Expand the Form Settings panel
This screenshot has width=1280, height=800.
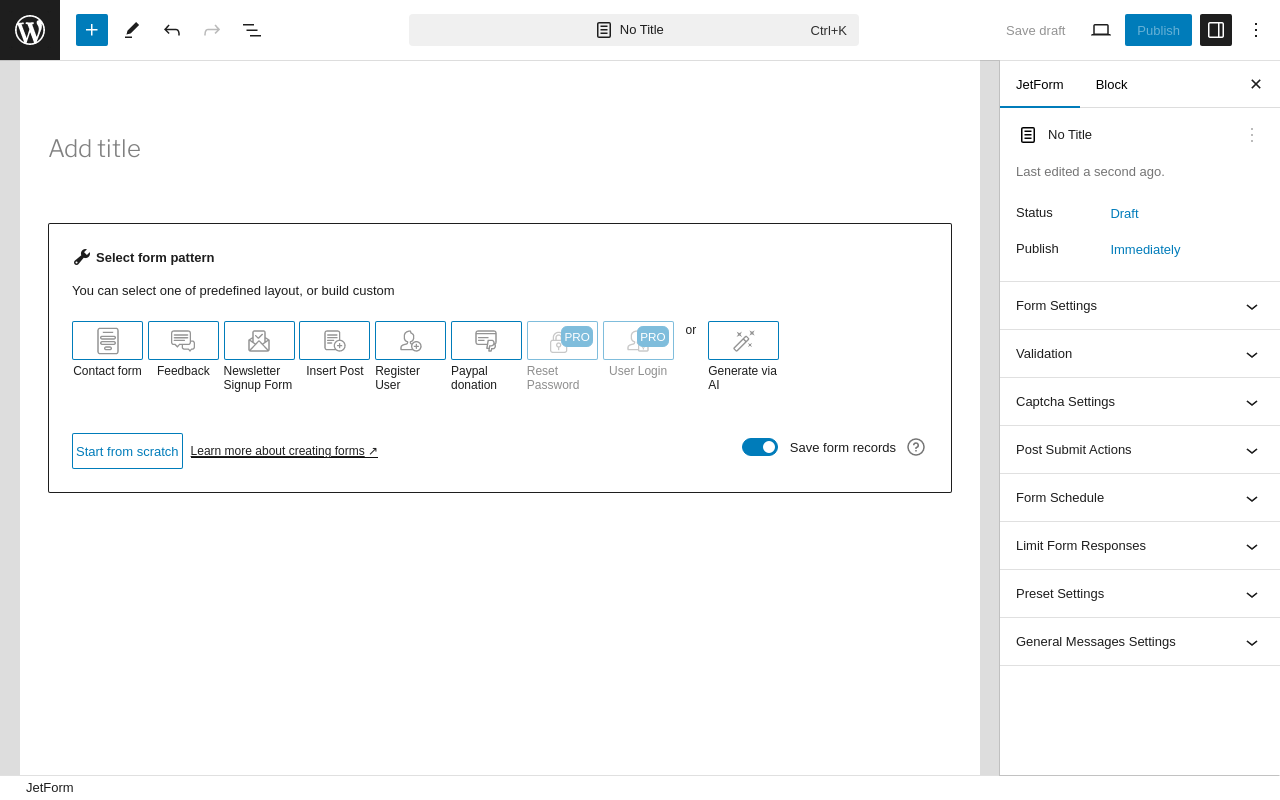(x=1139, y=306)
